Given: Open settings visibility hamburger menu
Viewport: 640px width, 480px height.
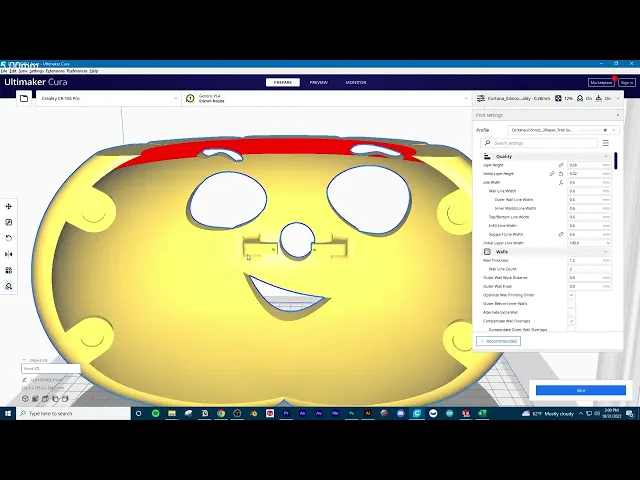Looking at the screenshot, I should [606, 143].
